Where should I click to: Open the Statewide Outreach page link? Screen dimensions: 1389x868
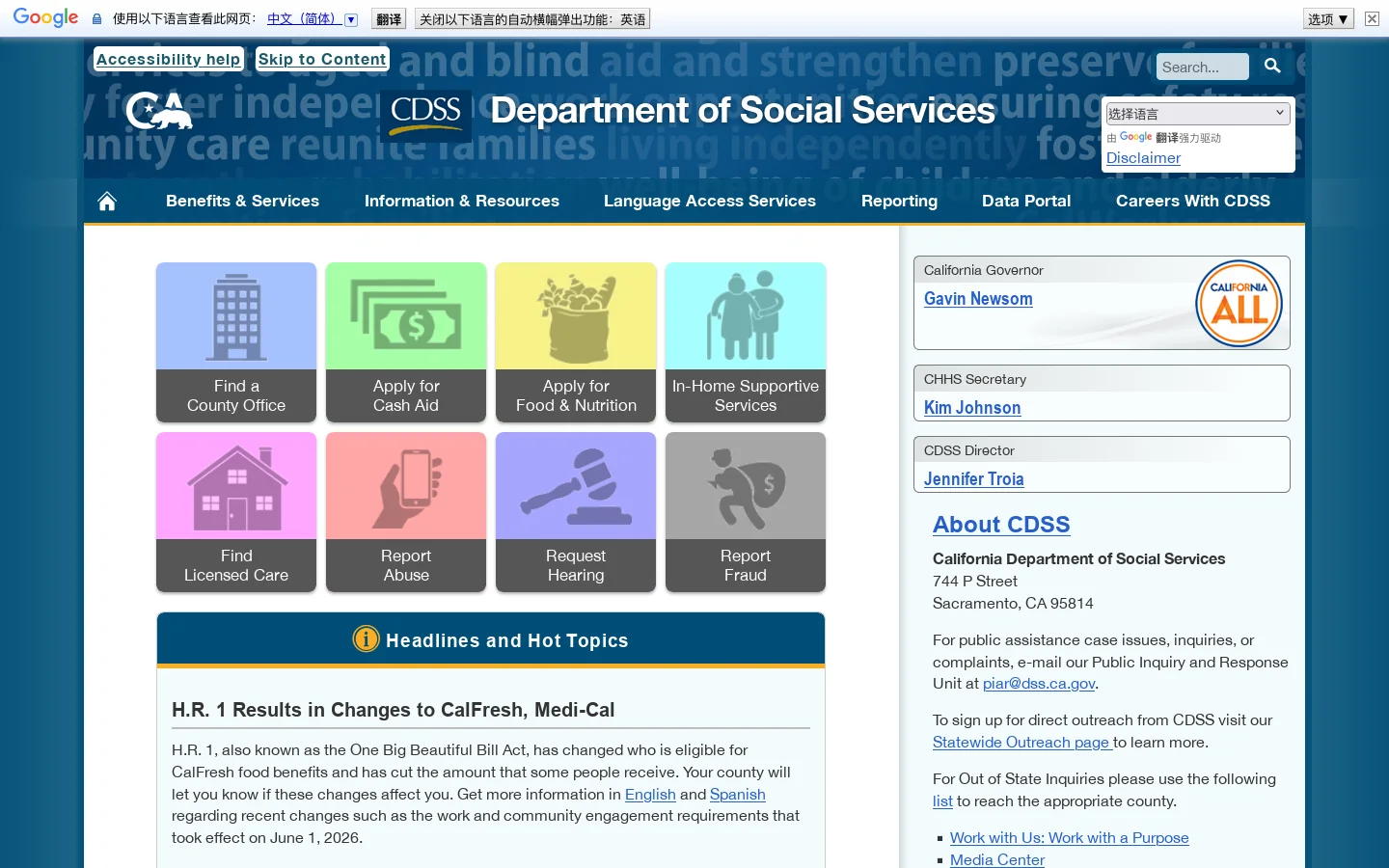[x=1022, y=742]
